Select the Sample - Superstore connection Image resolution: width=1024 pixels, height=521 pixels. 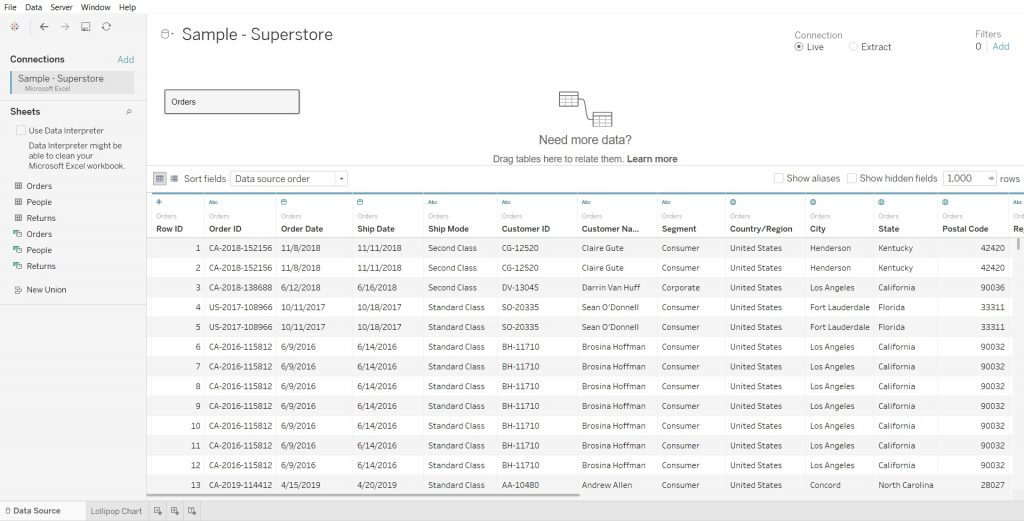72,82
